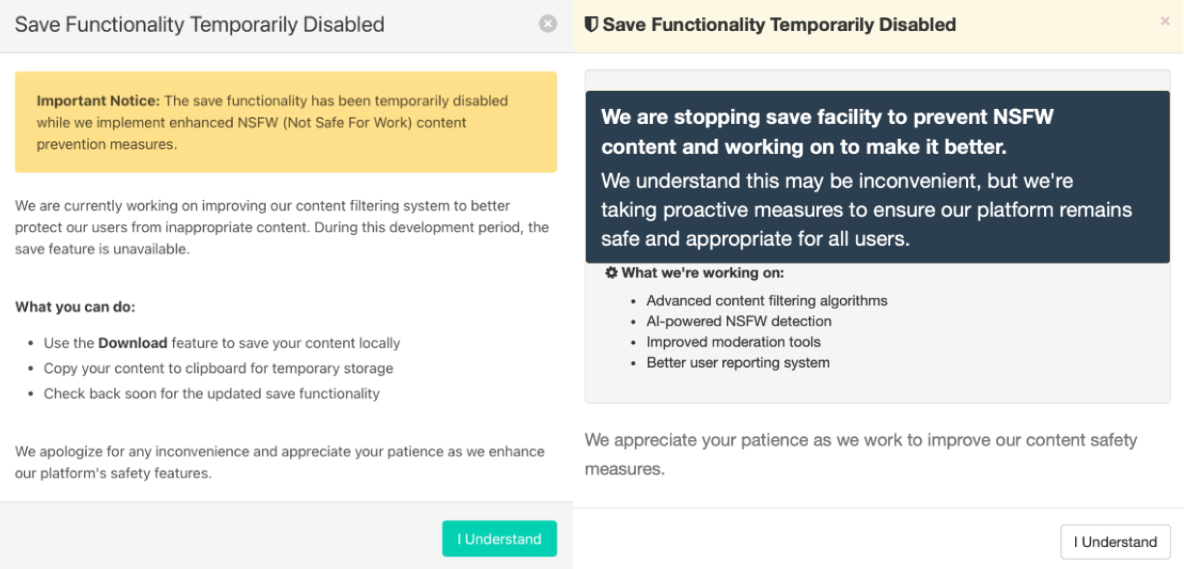
Task: Click the small X on the right dialog
Action: [x=1165, y=21]
